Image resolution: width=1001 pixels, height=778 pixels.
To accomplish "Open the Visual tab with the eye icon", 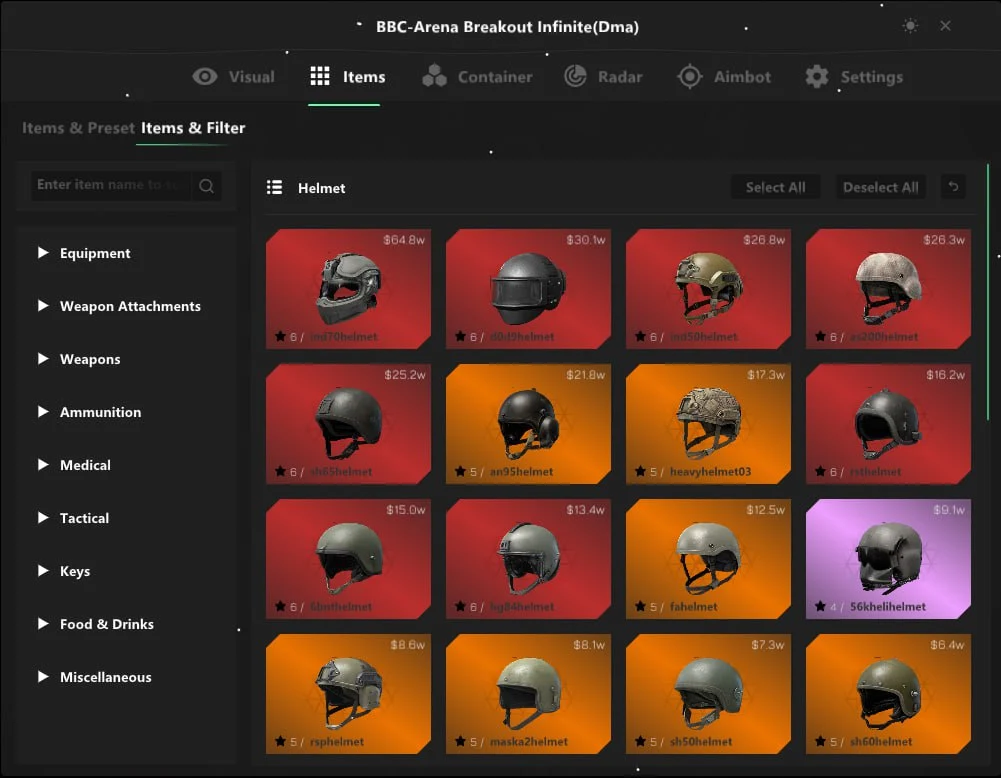I will [234, 77].
